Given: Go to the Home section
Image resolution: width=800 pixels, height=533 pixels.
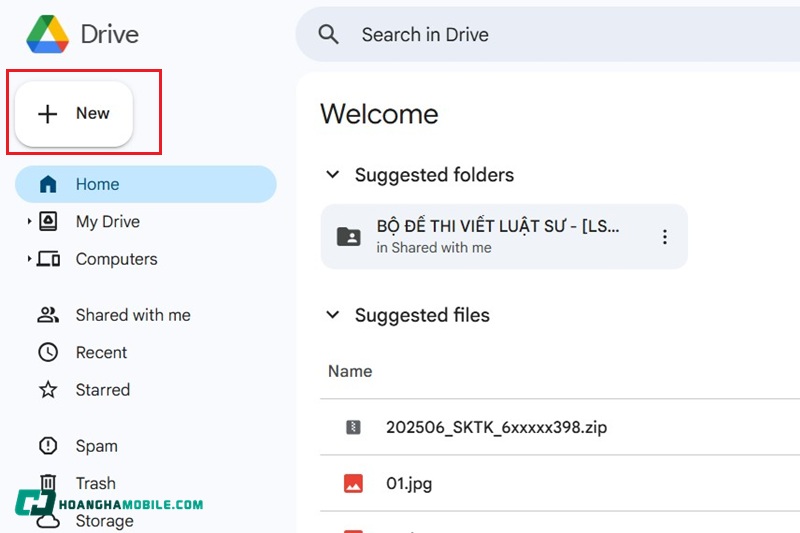Looking at the screenshot, I should point(97,184).
